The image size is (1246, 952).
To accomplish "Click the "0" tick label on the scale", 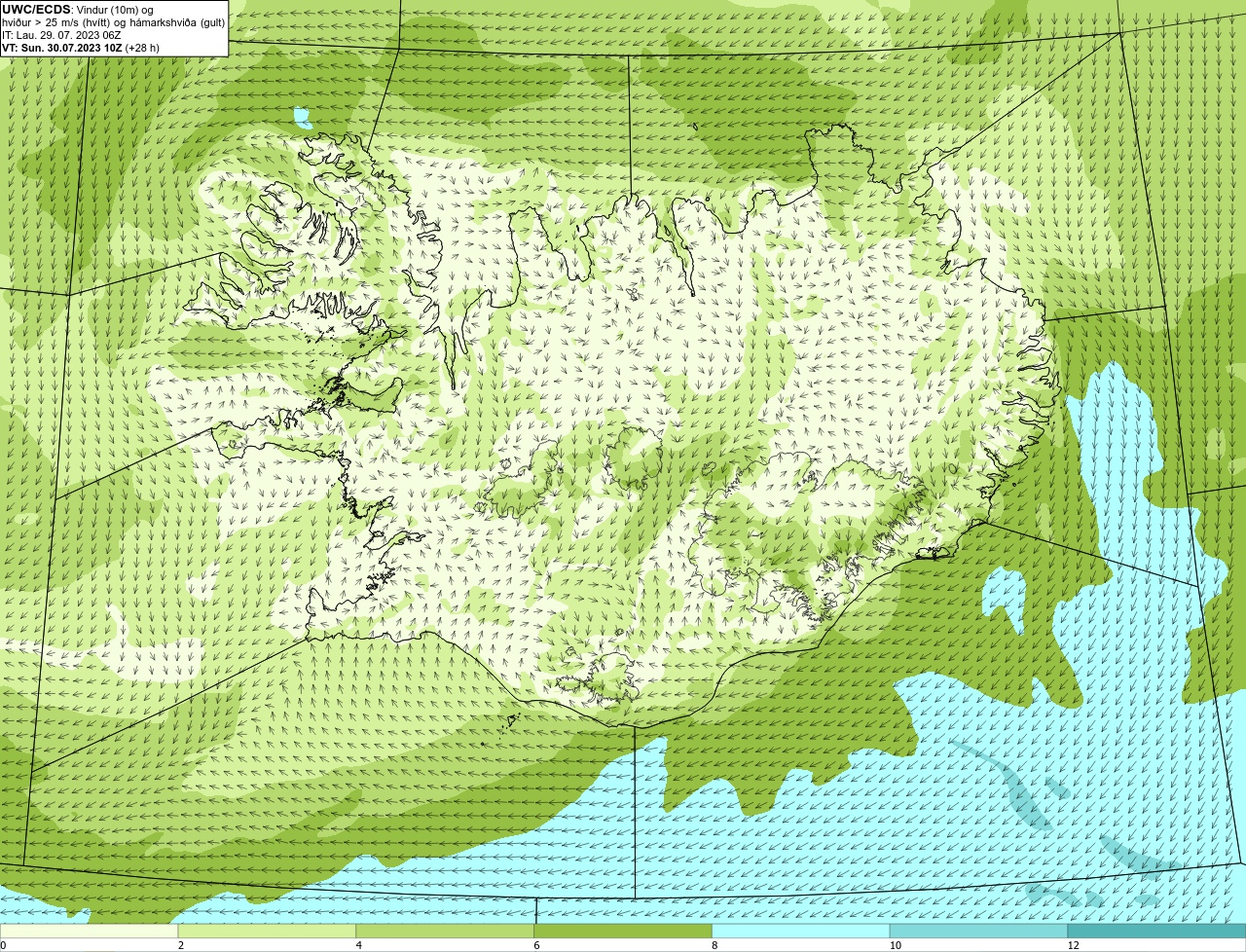I will [3, 945].
